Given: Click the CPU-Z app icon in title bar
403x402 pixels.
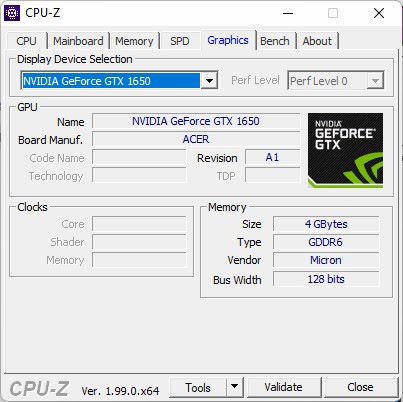Looking at the screenshot, I should [12, 13].
